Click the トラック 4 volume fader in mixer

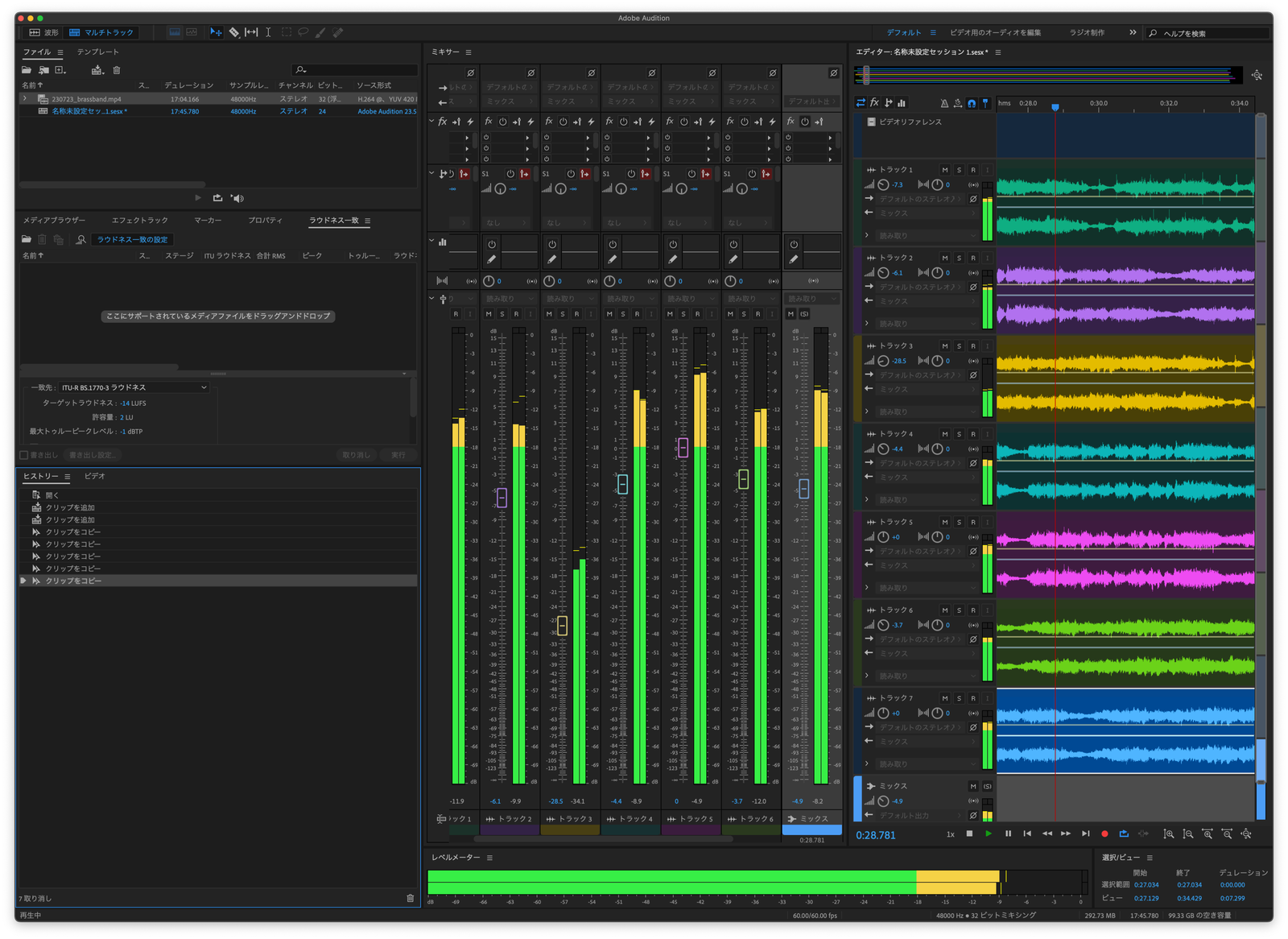coord(622,484)
